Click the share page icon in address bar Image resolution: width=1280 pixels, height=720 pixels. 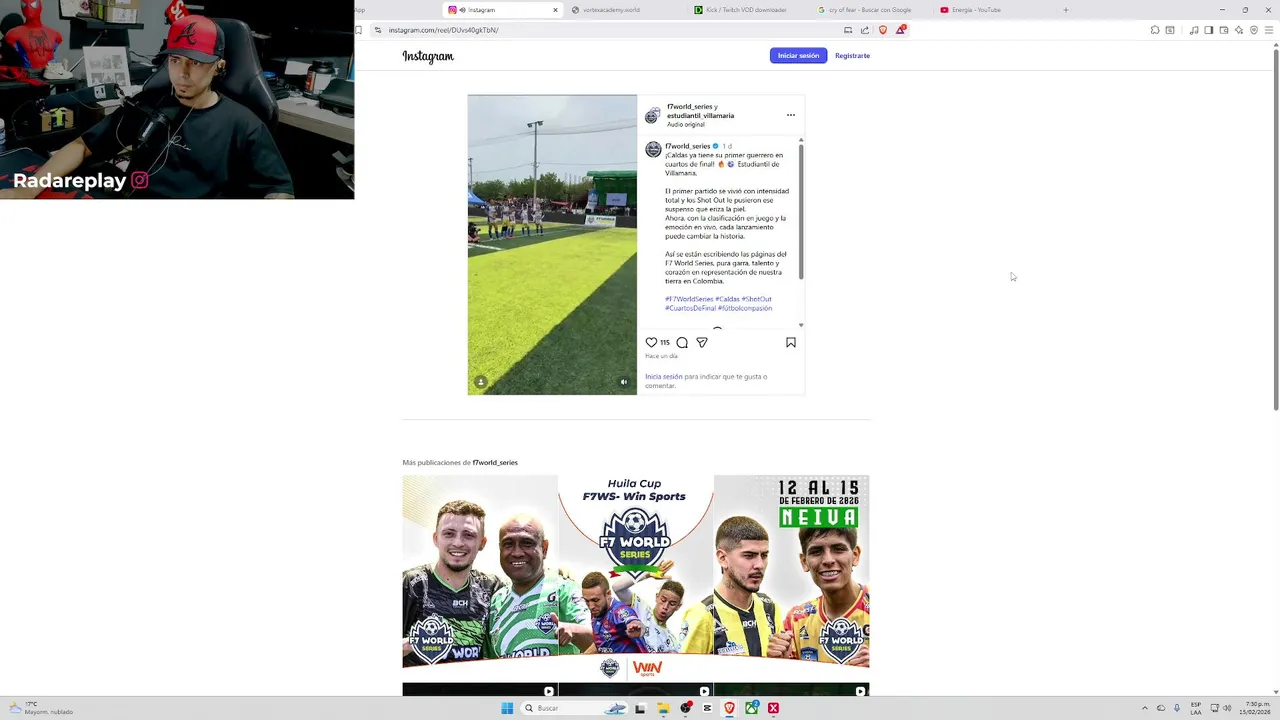click(x=865, y=30)
